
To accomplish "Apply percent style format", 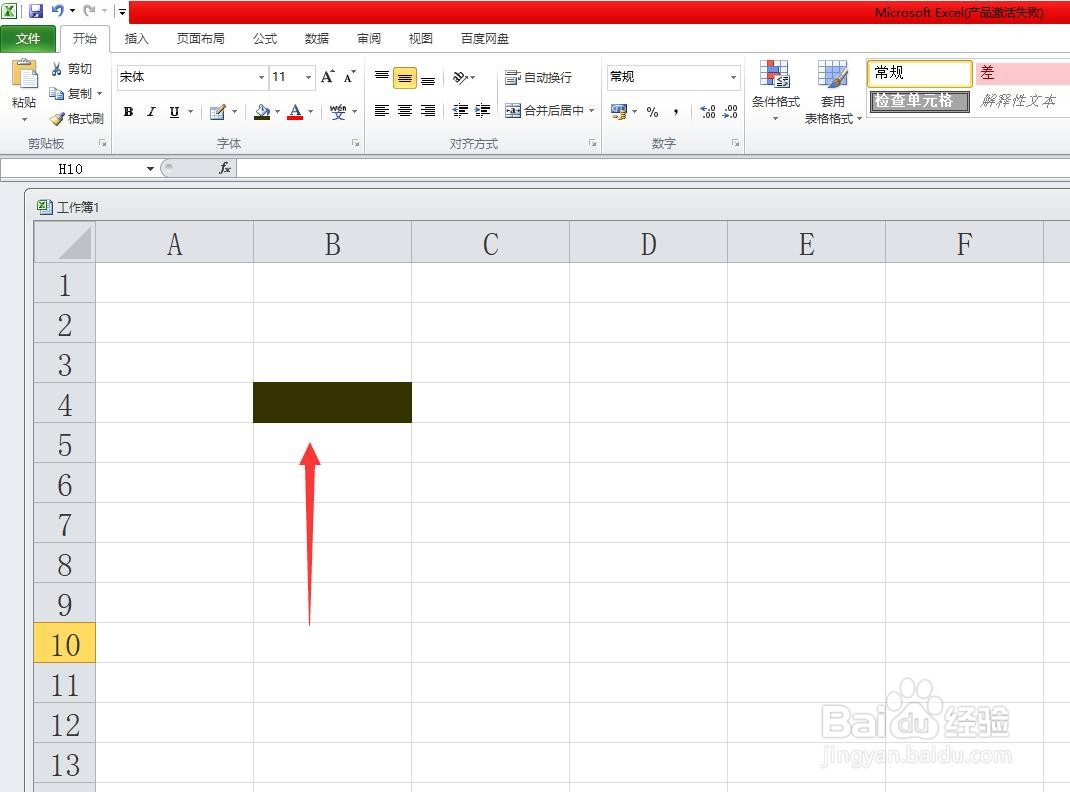I will [x=652, y=112].
